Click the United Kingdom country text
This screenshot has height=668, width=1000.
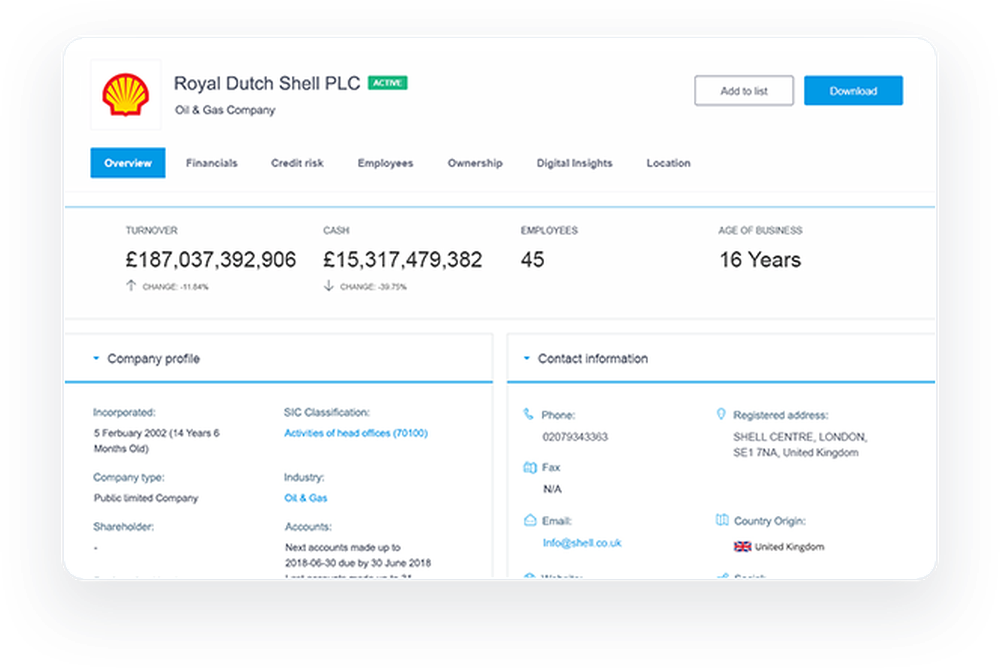point(790,547)
